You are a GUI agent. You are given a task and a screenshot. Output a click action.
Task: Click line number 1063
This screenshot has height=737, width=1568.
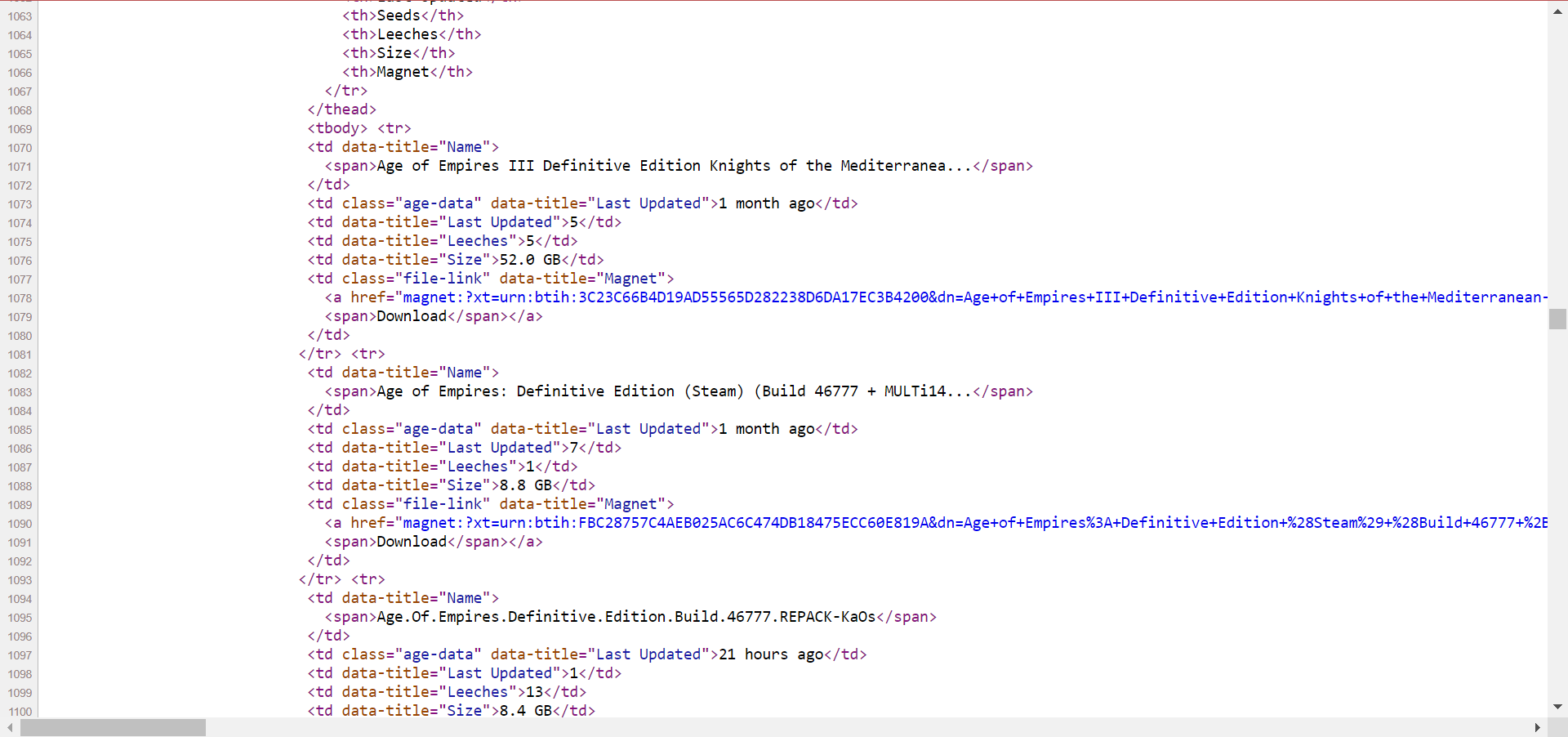(20, 16)
